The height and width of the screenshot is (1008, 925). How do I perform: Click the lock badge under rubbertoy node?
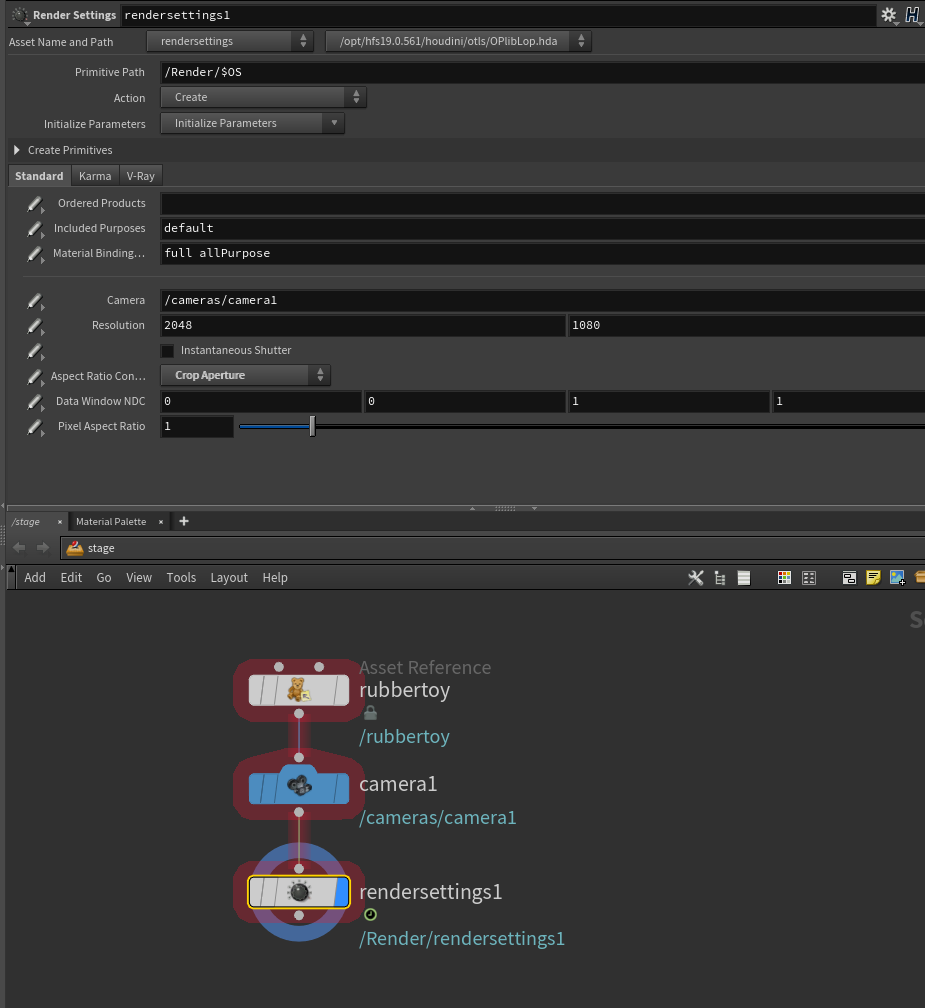tap(370, 713)
